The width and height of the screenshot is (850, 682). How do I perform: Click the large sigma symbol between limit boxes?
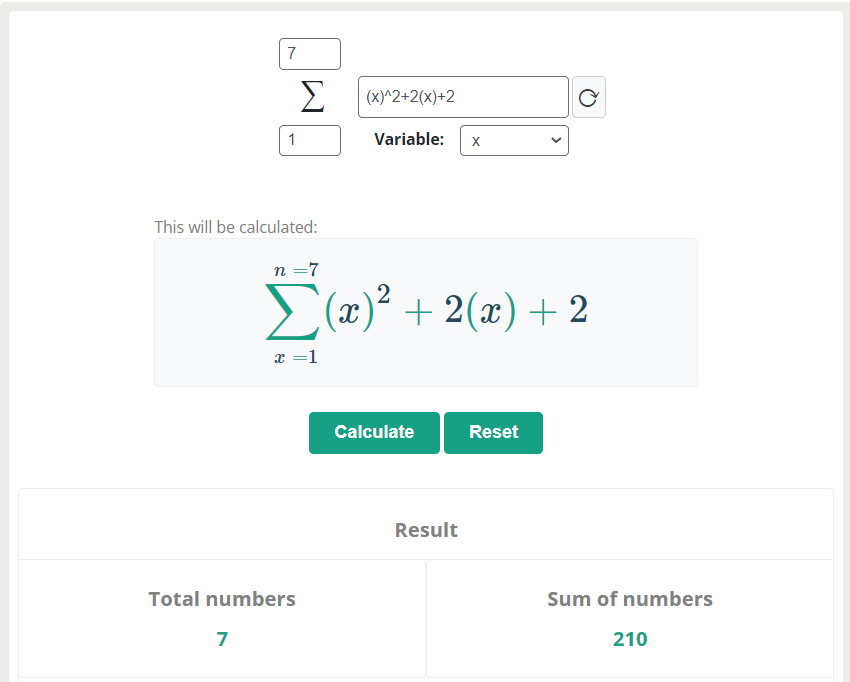312,97
